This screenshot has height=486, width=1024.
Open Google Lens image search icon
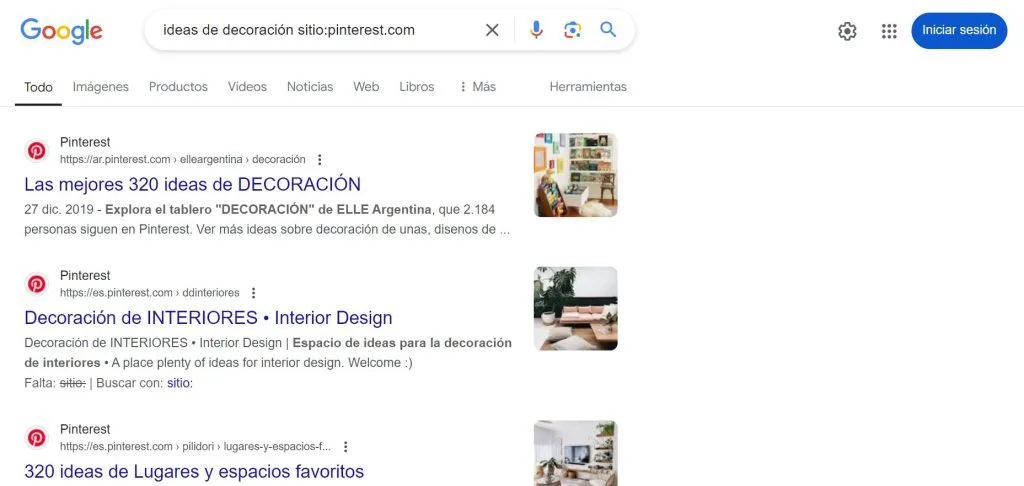(572, 30)
